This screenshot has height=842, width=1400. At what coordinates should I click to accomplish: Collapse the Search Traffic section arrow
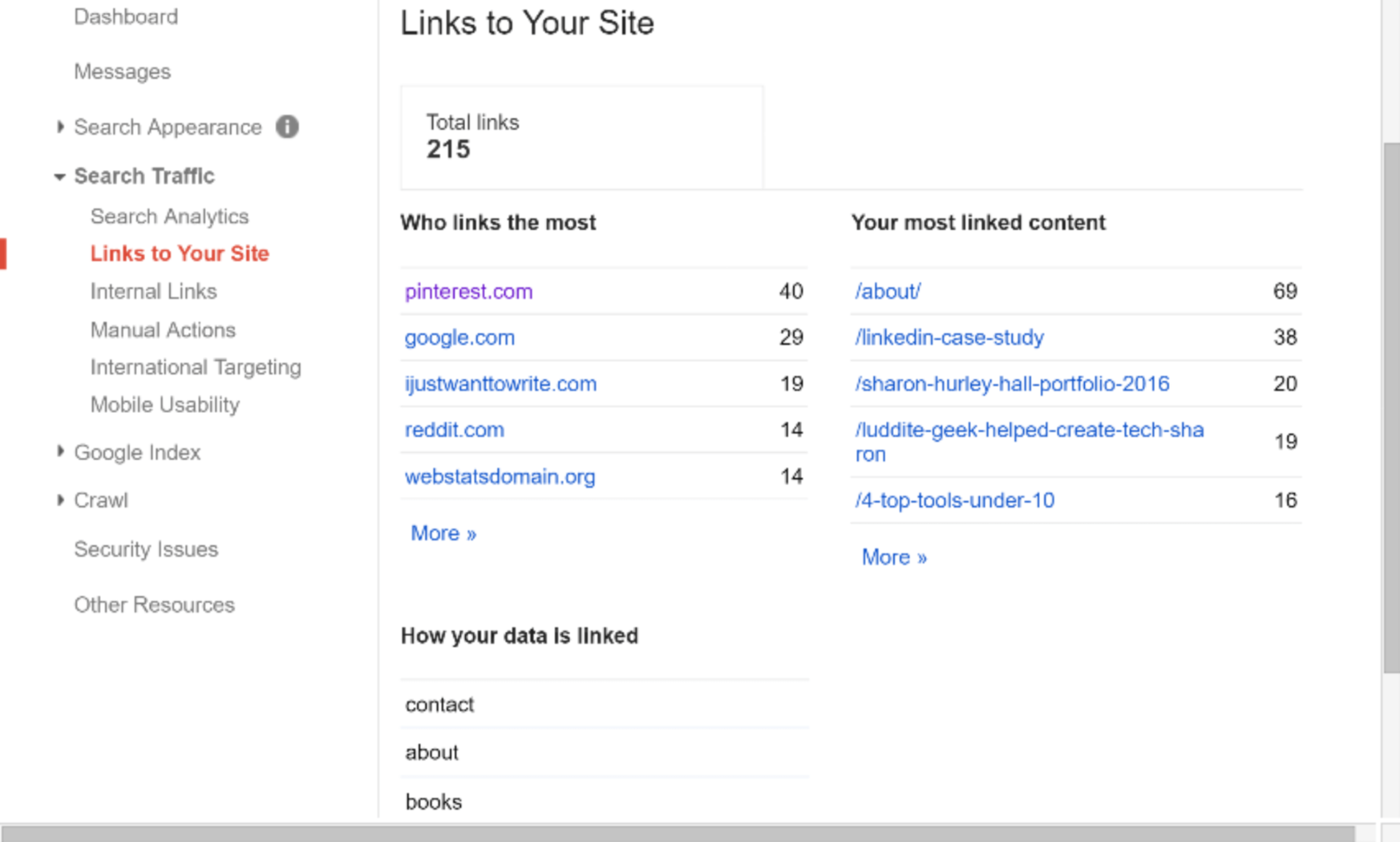60,177
